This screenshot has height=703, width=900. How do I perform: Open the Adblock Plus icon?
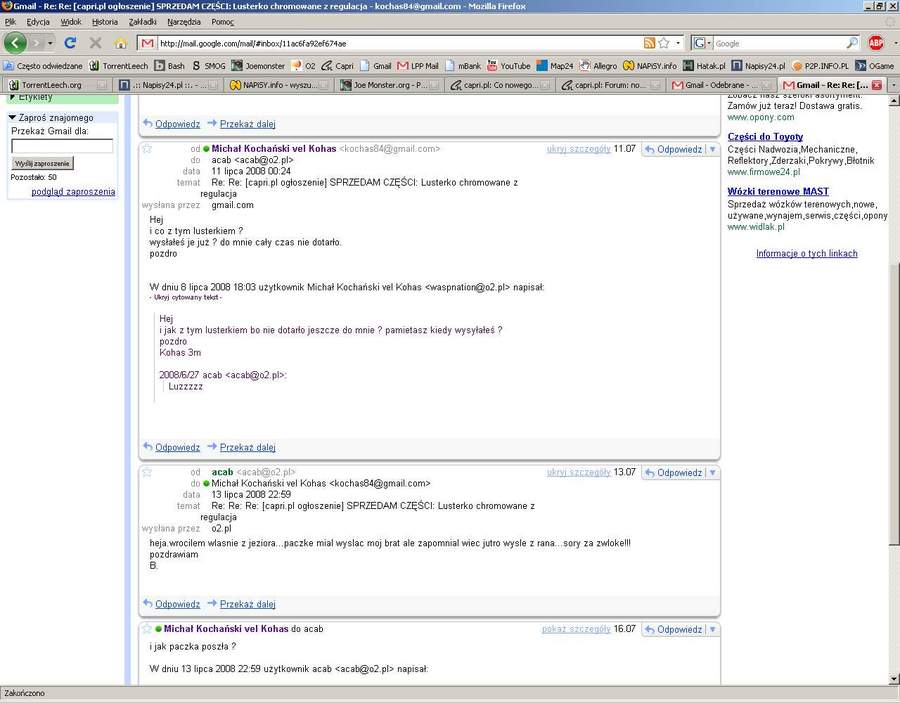[876, 43]
